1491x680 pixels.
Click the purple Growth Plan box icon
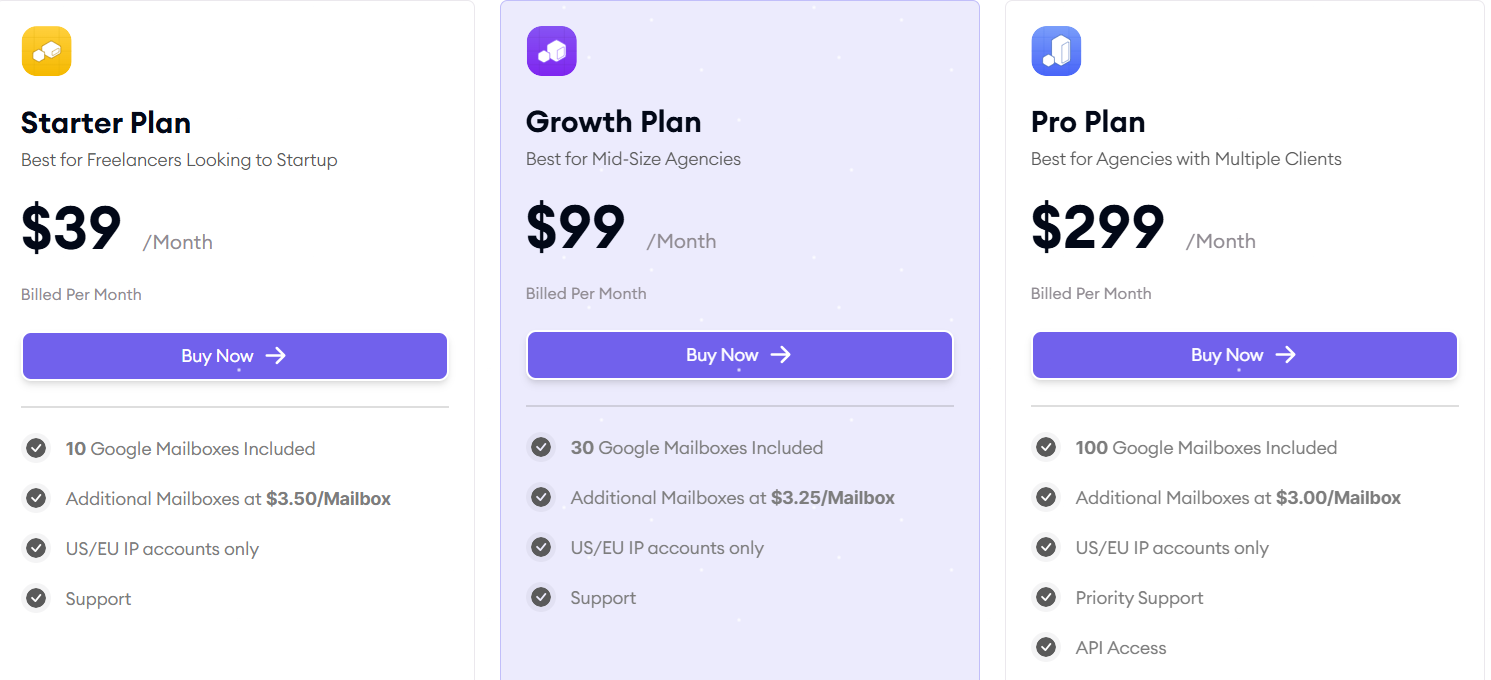coord(551,51)
